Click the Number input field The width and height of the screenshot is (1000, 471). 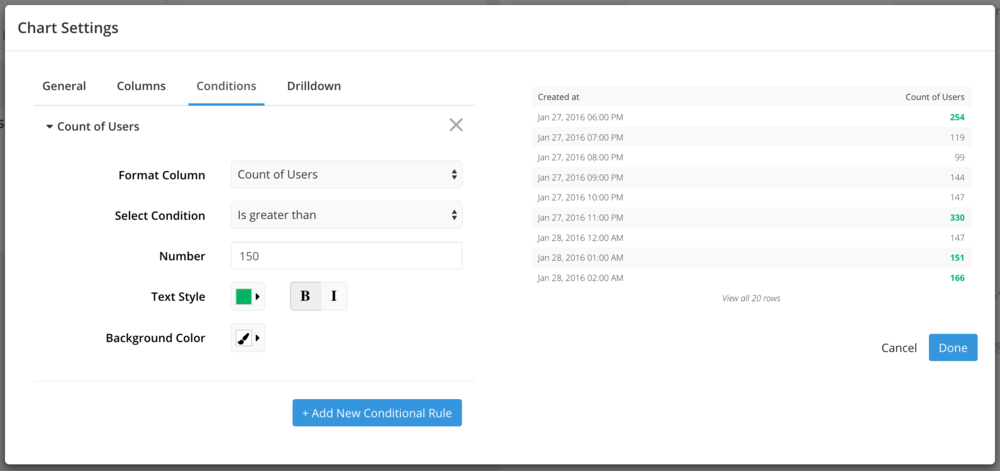(x=346, y=256)
